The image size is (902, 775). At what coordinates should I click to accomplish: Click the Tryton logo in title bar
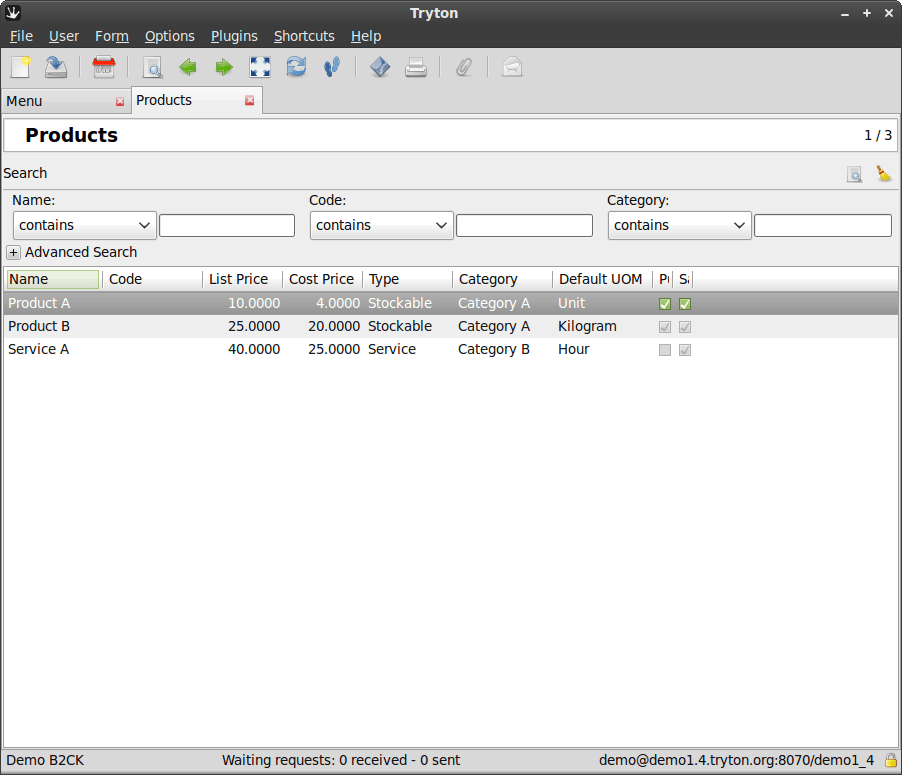(x=13, y=13)
